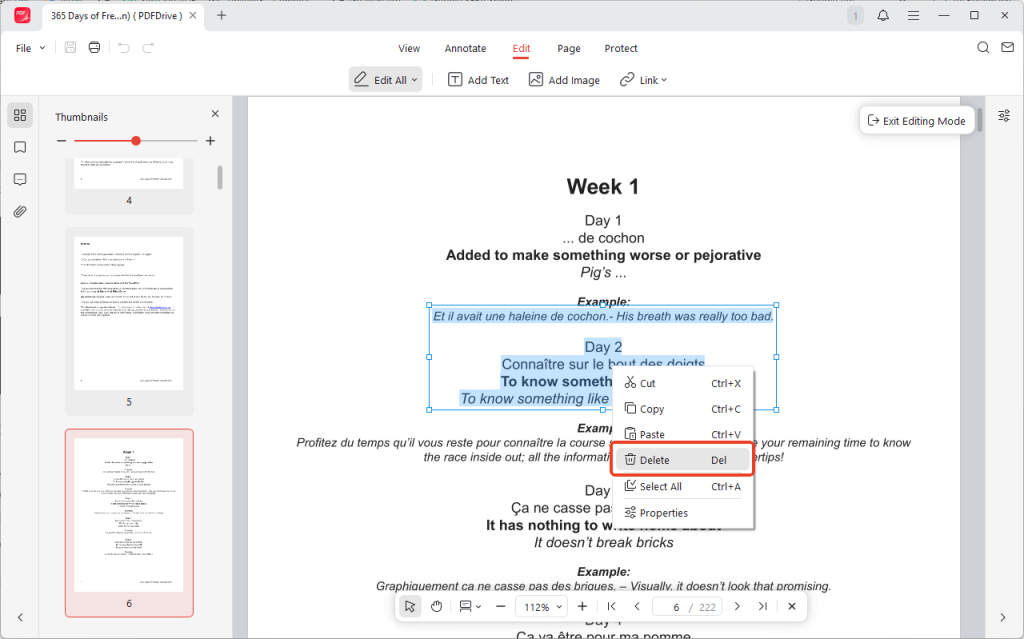Toggle the Thumbnails panel sidebar button
The height and width of the screenshot is (639, 1024).
[20, 115]
